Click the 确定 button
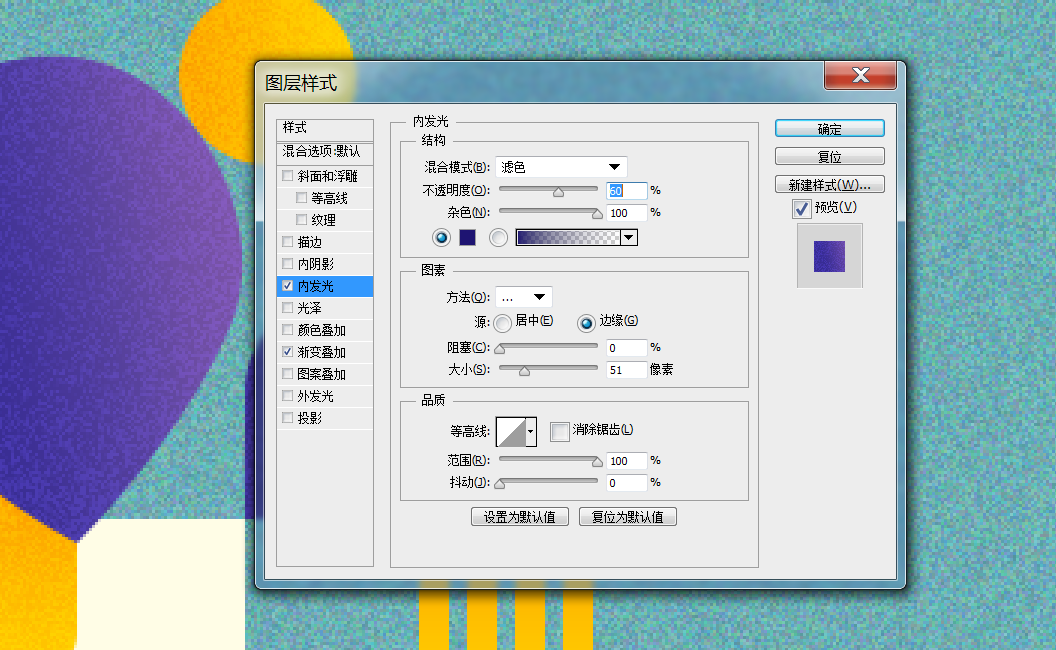Viewport: 1056px width, 650px height. (829, 129)
